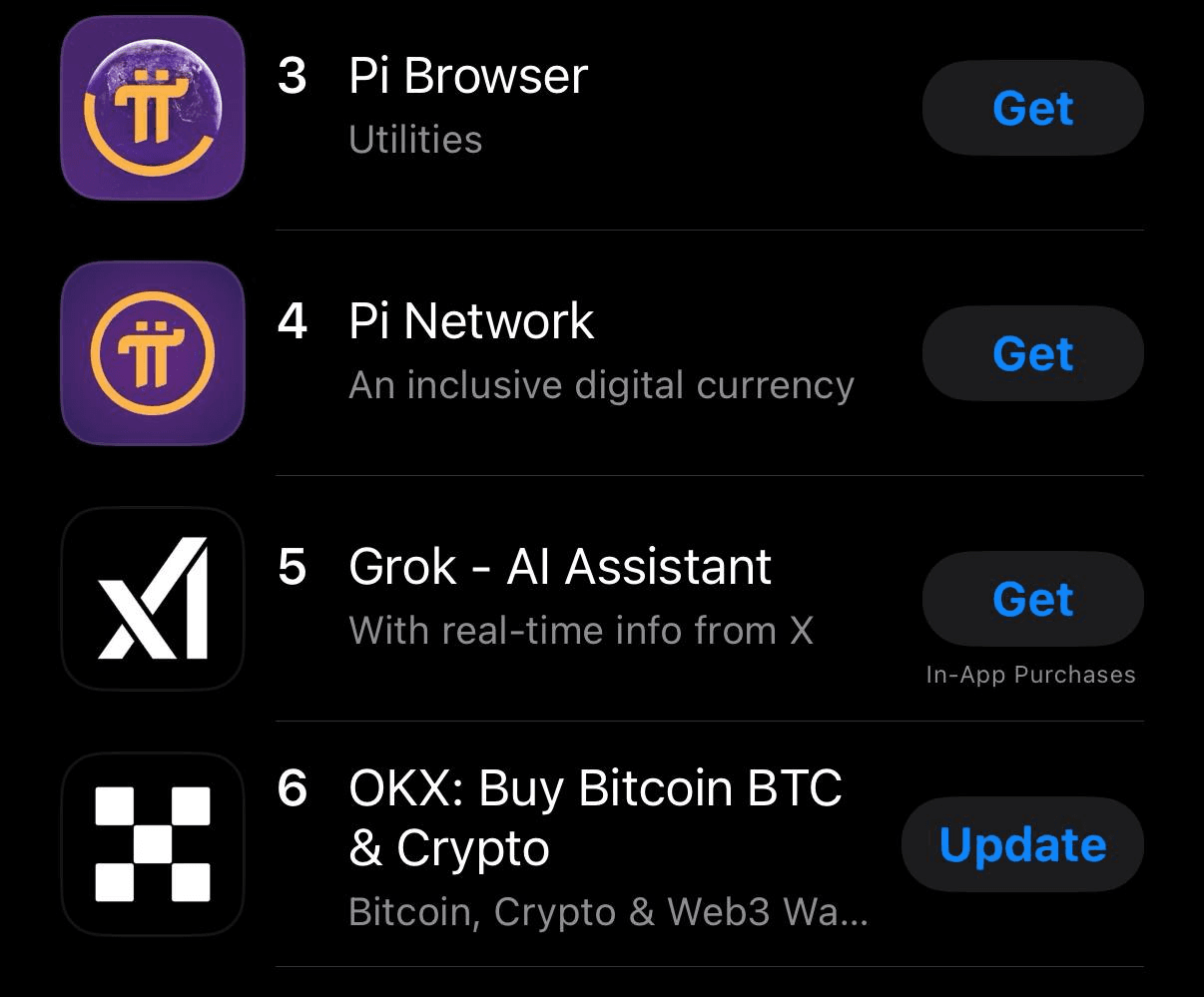The width and height of the screenshot is (1204, 997).
Task: Open the OKX: Buy Bitcoin BTC listing
Action: 595,787
